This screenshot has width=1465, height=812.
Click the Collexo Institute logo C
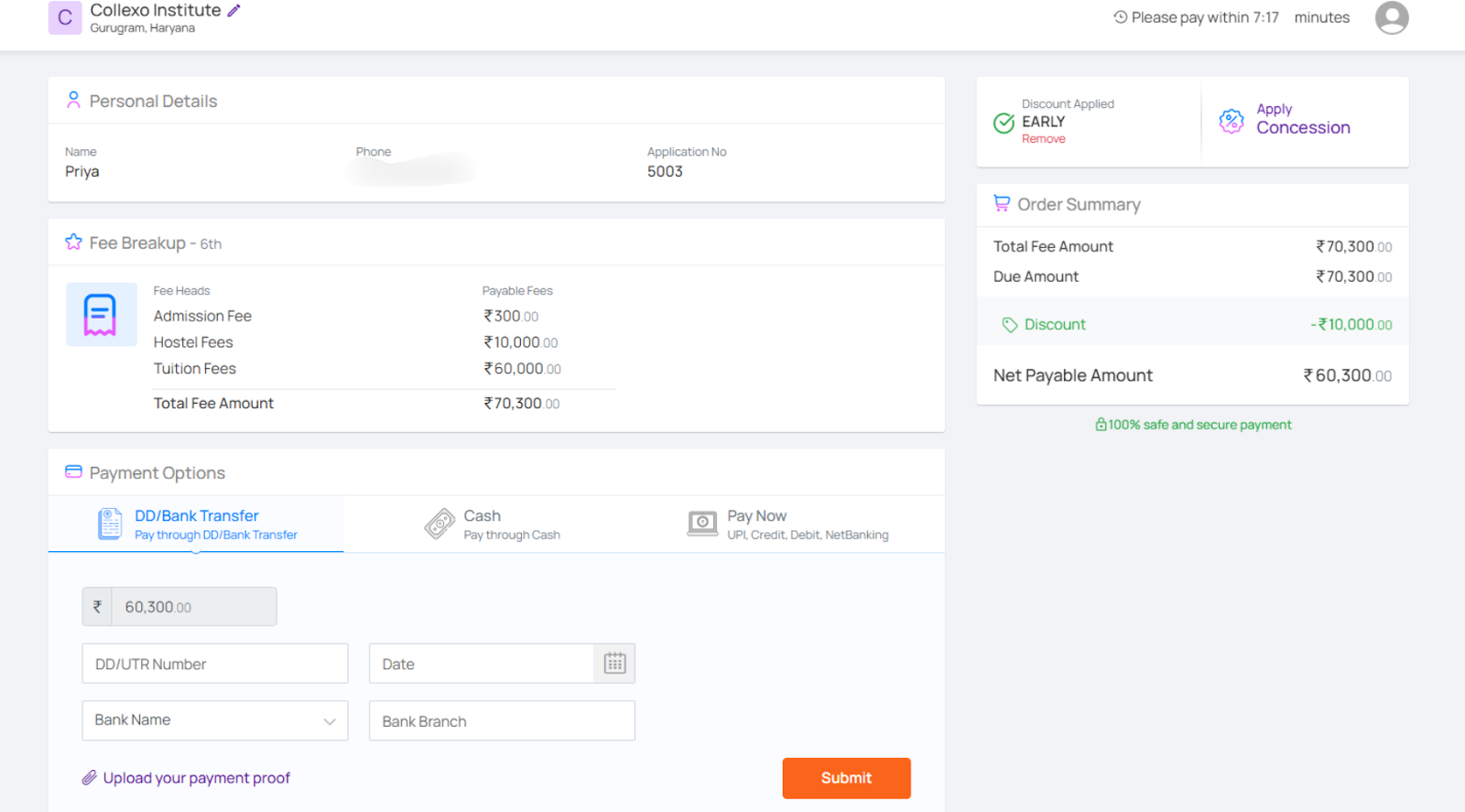tap(65, 17)
